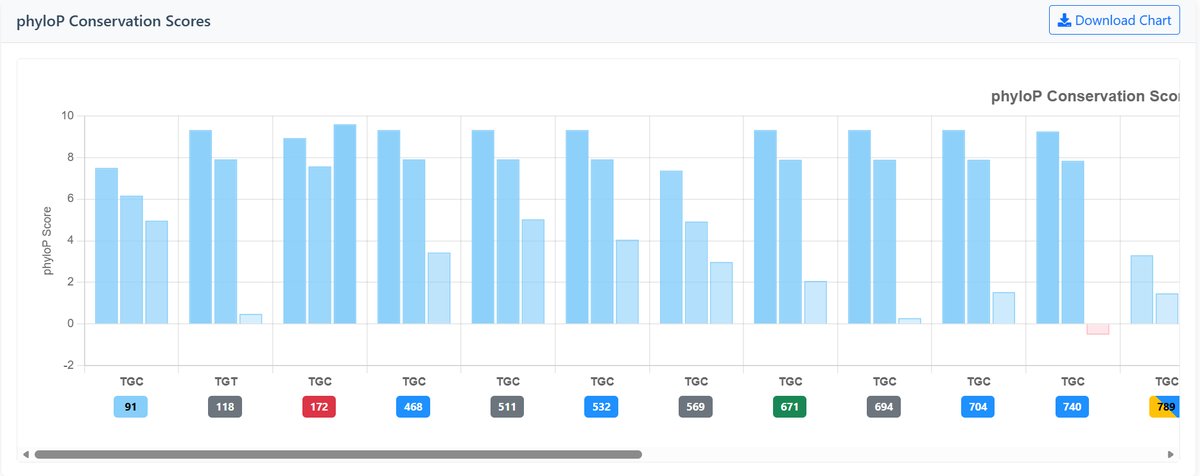Image resolution: width=1200 pixels, height=476 pixels.
Task: Click the scrollbar left arrow
Action: pos(25,454)
